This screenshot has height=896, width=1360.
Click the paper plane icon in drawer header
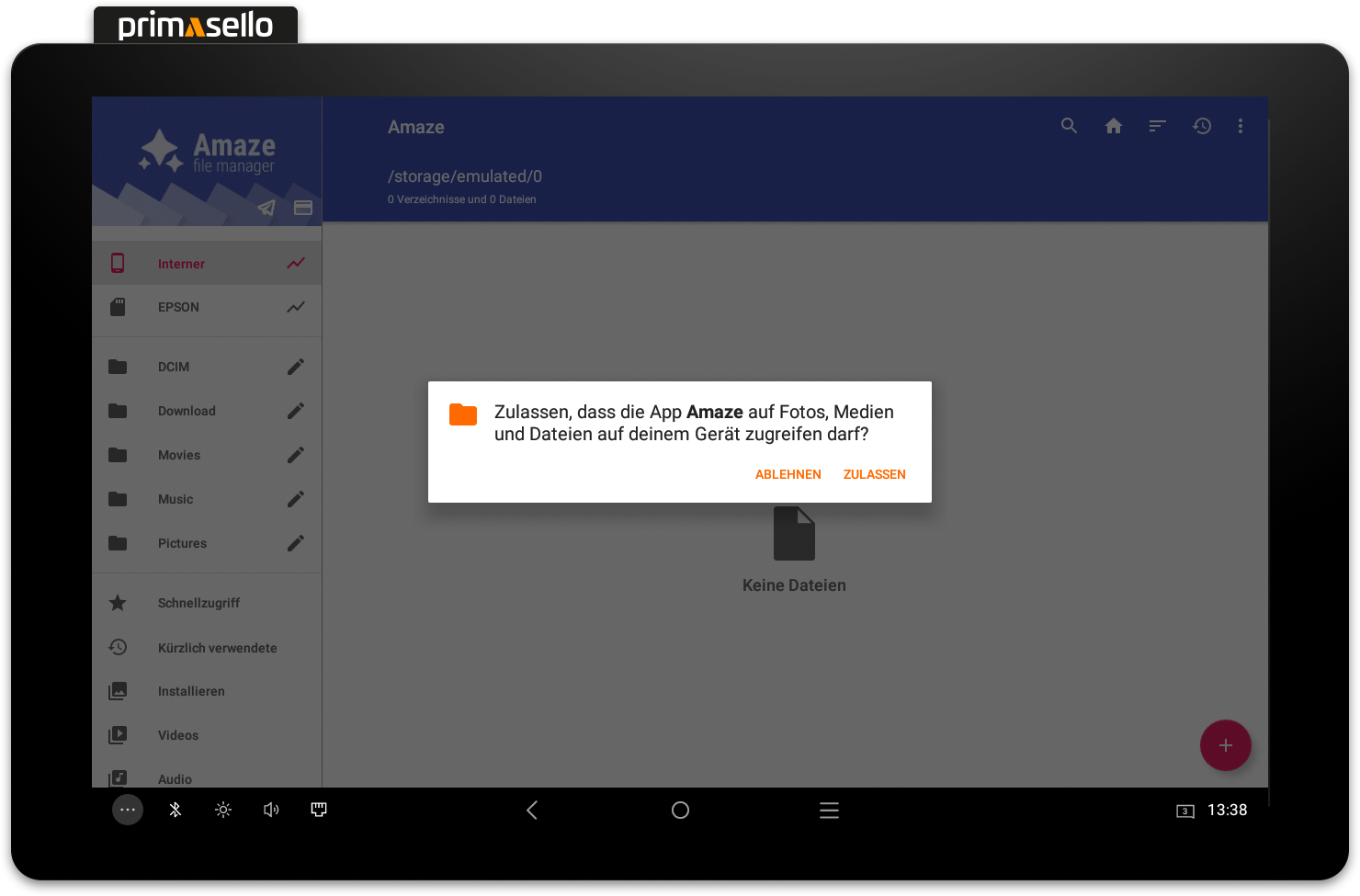[266, 208]
